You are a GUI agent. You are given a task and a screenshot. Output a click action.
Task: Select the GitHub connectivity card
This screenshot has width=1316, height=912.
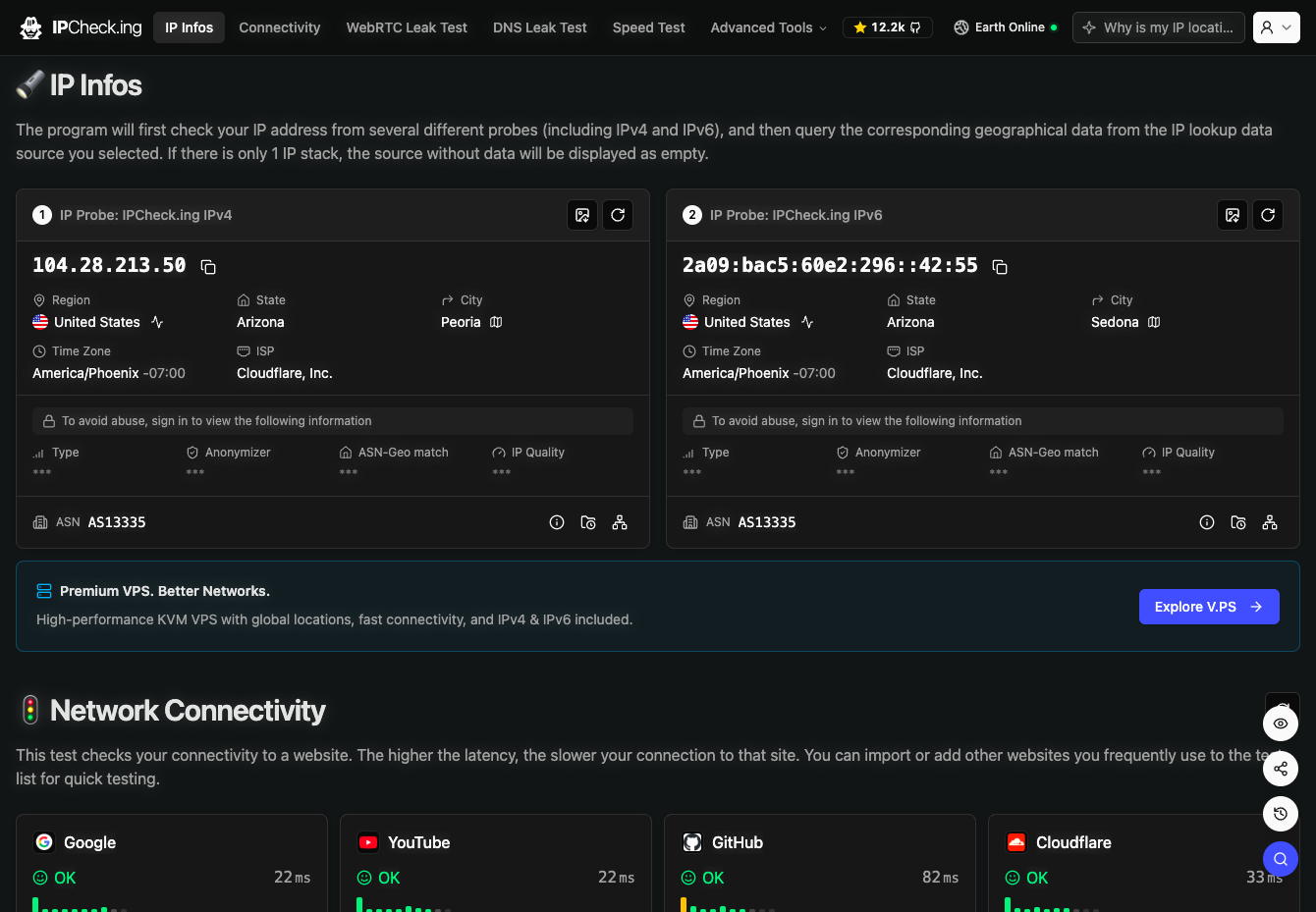[x=820, y=864]
